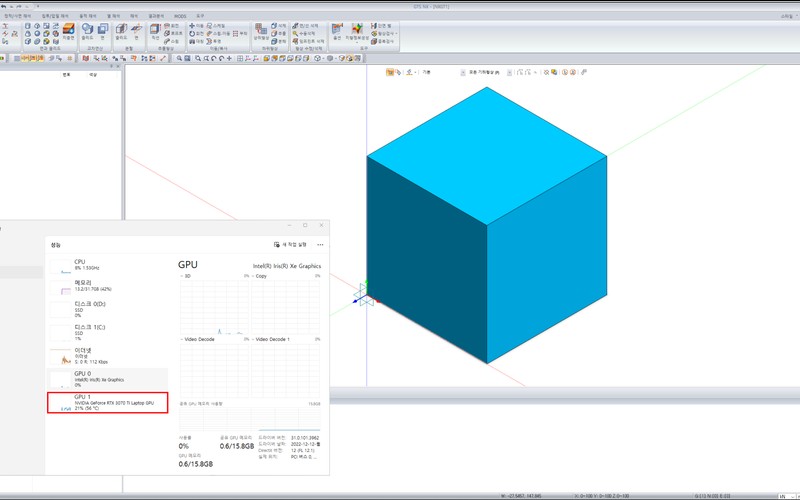Open 옵션 in the 도구 group

[337, 32]
